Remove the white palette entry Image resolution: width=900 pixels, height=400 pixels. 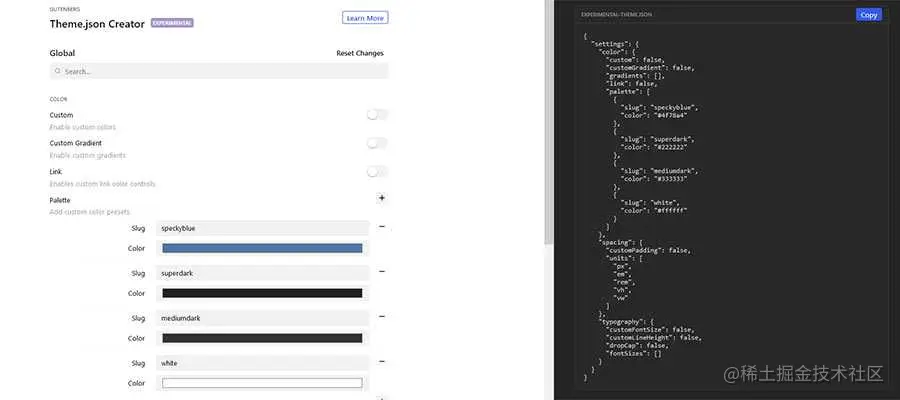[382, 362]
